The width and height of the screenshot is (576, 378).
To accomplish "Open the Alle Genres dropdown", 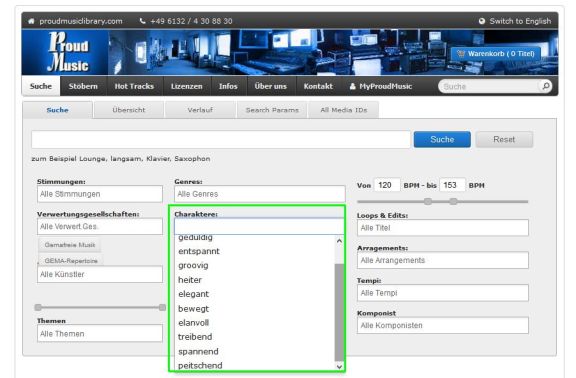I will click(260, 194).
